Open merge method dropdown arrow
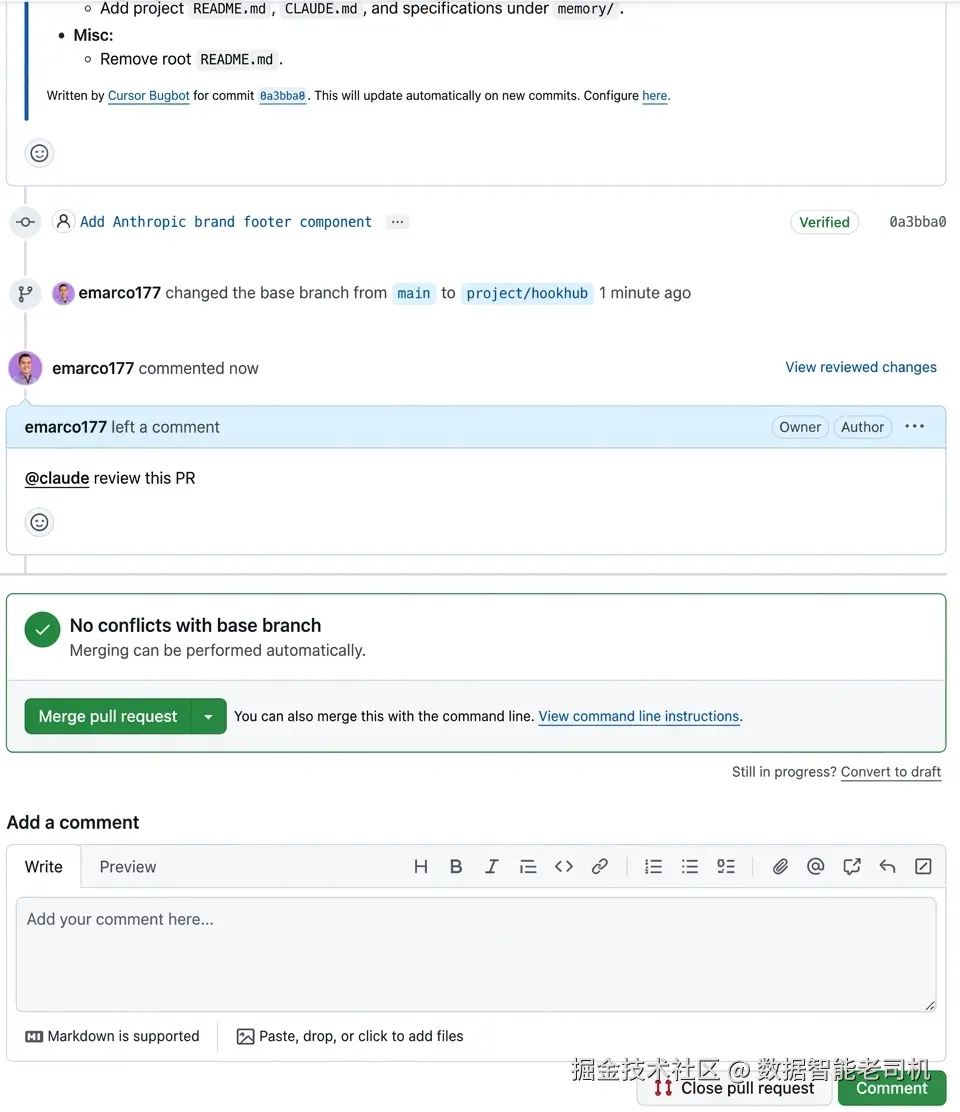Image resolution: width=960 pixels, height=1112 pixels. pos(208,716)
